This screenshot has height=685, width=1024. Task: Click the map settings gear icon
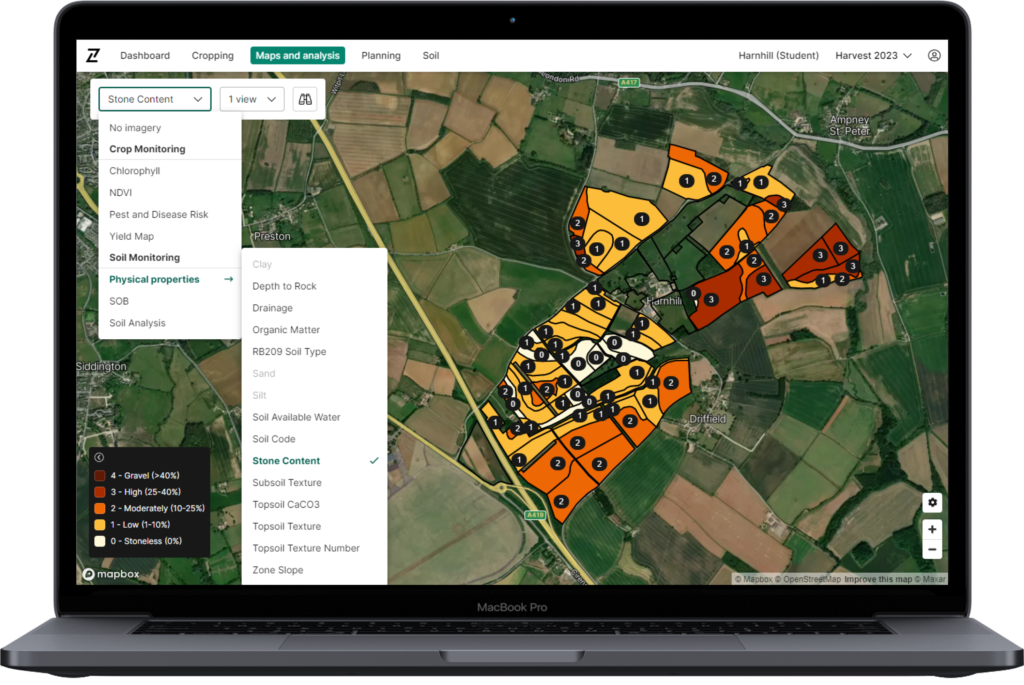point(932,502)
